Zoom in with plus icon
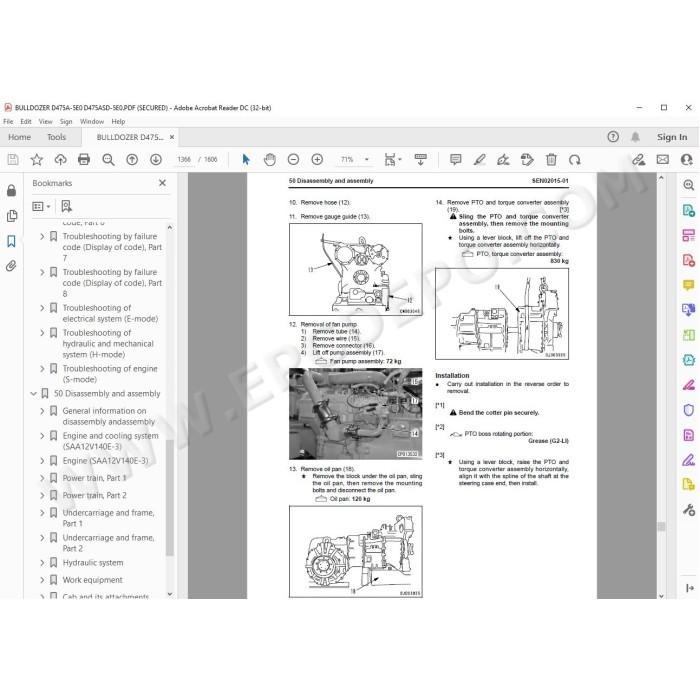Image resolution: width=700 pixels, height=700 pixels. 317,159
